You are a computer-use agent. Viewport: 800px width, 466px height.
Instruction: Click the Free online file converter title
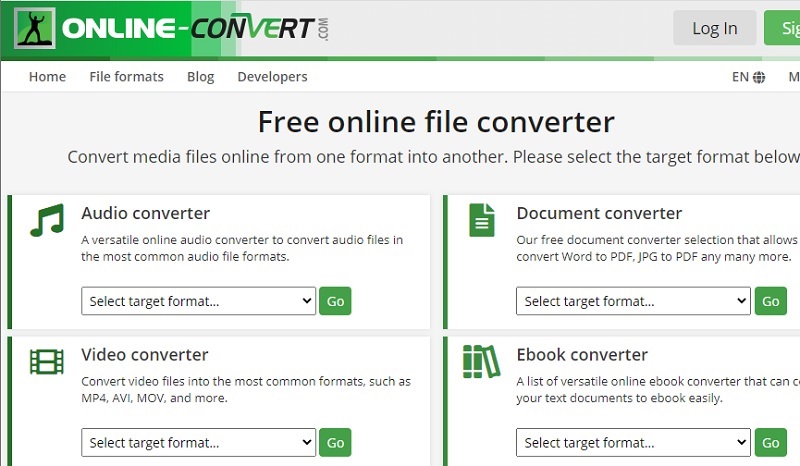436,122
